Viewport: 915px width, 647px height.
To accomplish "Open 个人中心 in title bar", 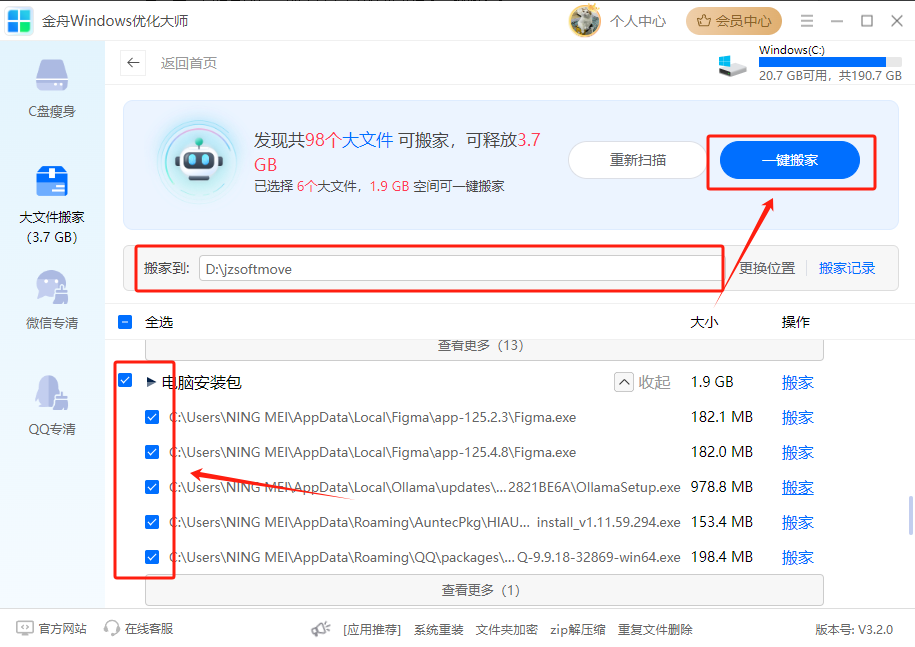I will coord(638,21).
